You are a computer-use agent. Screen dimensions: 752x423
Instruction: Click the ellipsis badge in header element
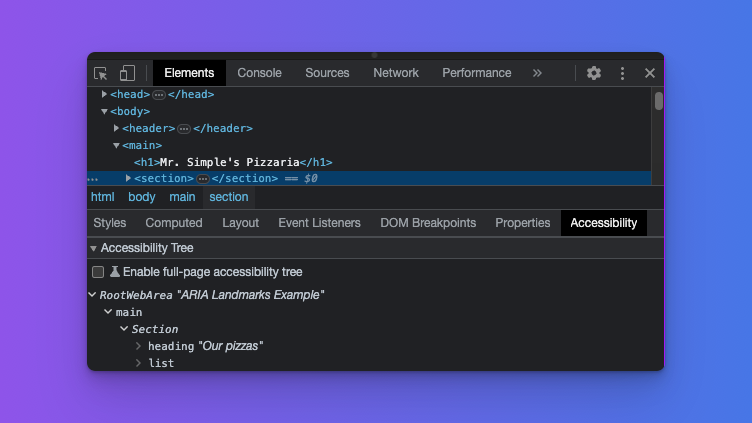click(x=184, y=129)
